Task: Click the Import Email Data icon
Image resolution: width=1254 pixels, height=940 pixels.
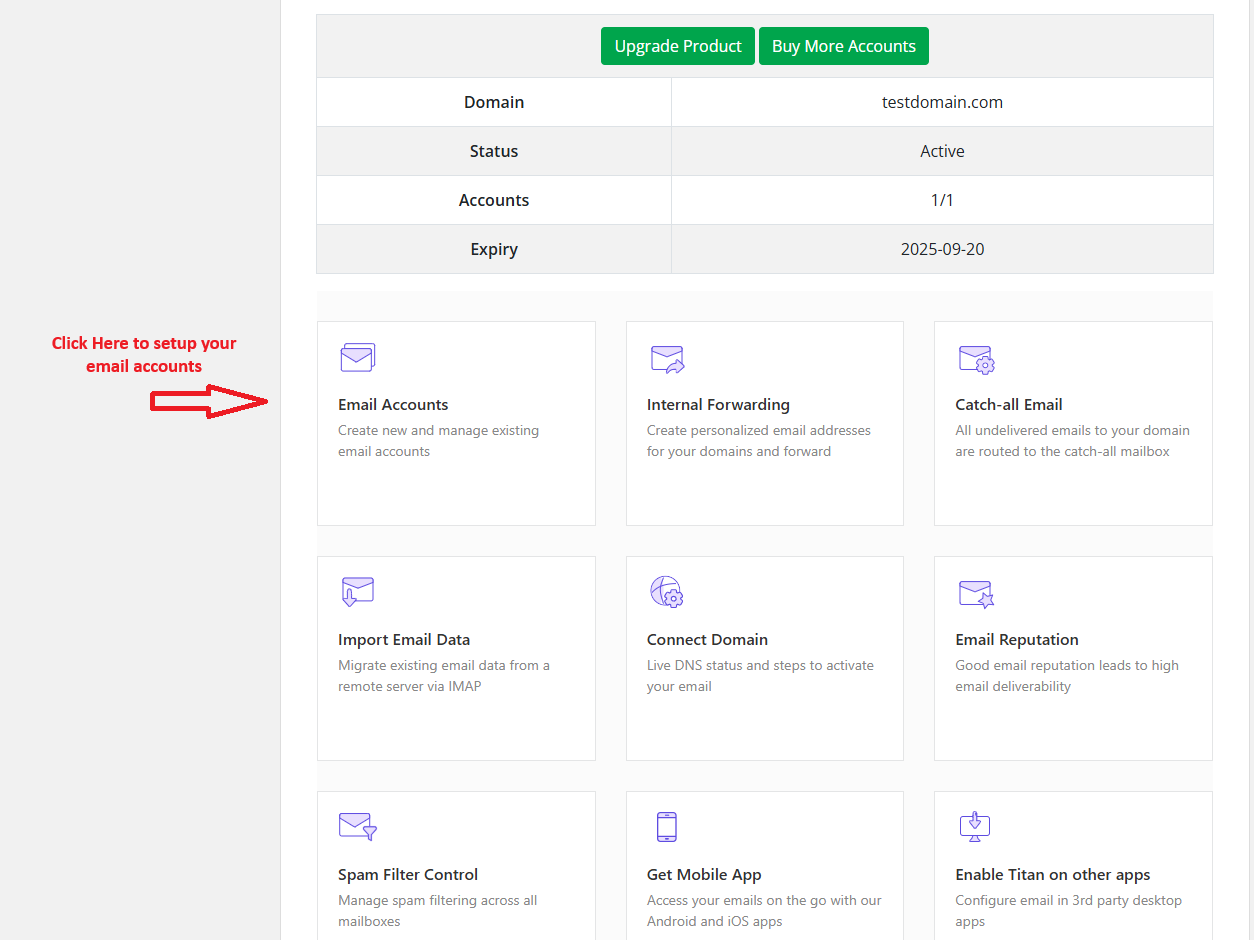Action: 357,592
